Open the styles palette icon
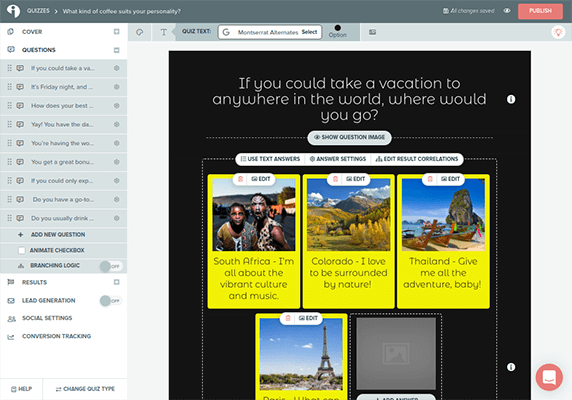The image size is (572, 400). tap(139, 32)
